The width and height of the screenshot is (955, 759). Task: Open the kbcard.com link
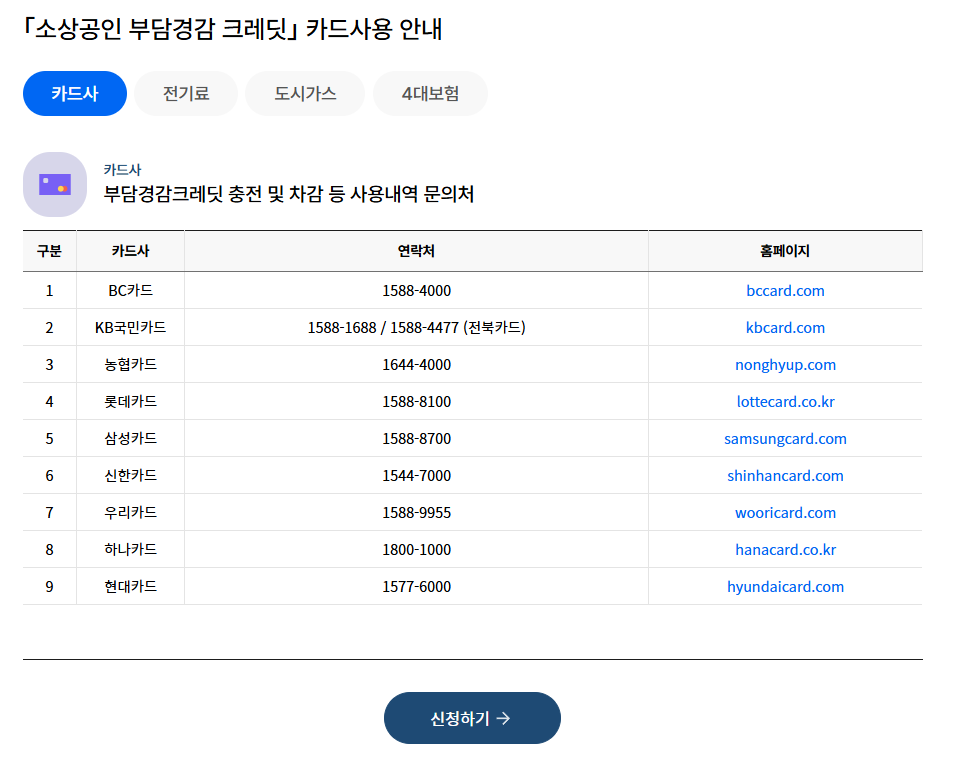click(x=785, y=328)
